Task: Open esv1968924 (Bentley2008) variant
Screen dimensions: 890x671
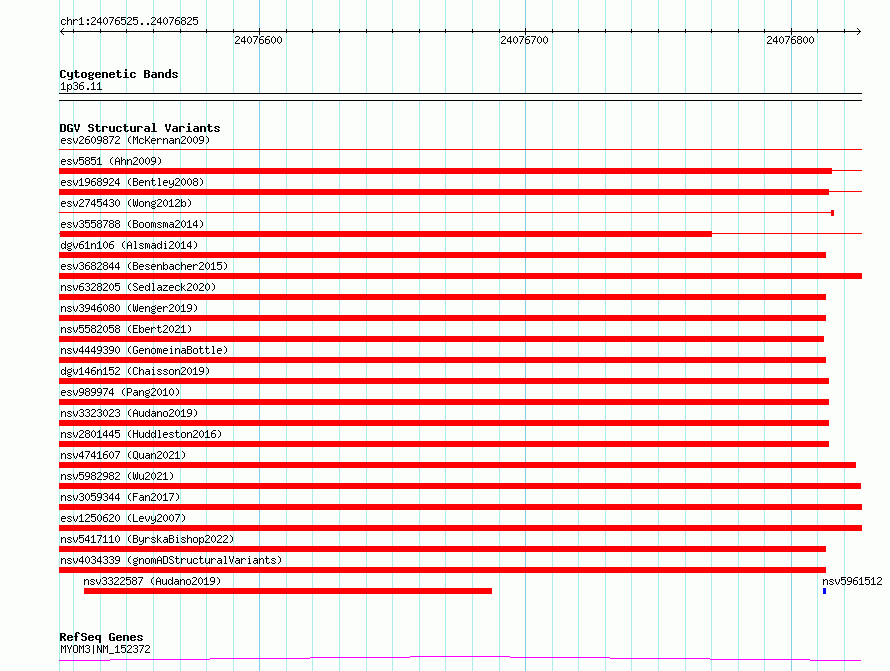Action: [132, 182]
